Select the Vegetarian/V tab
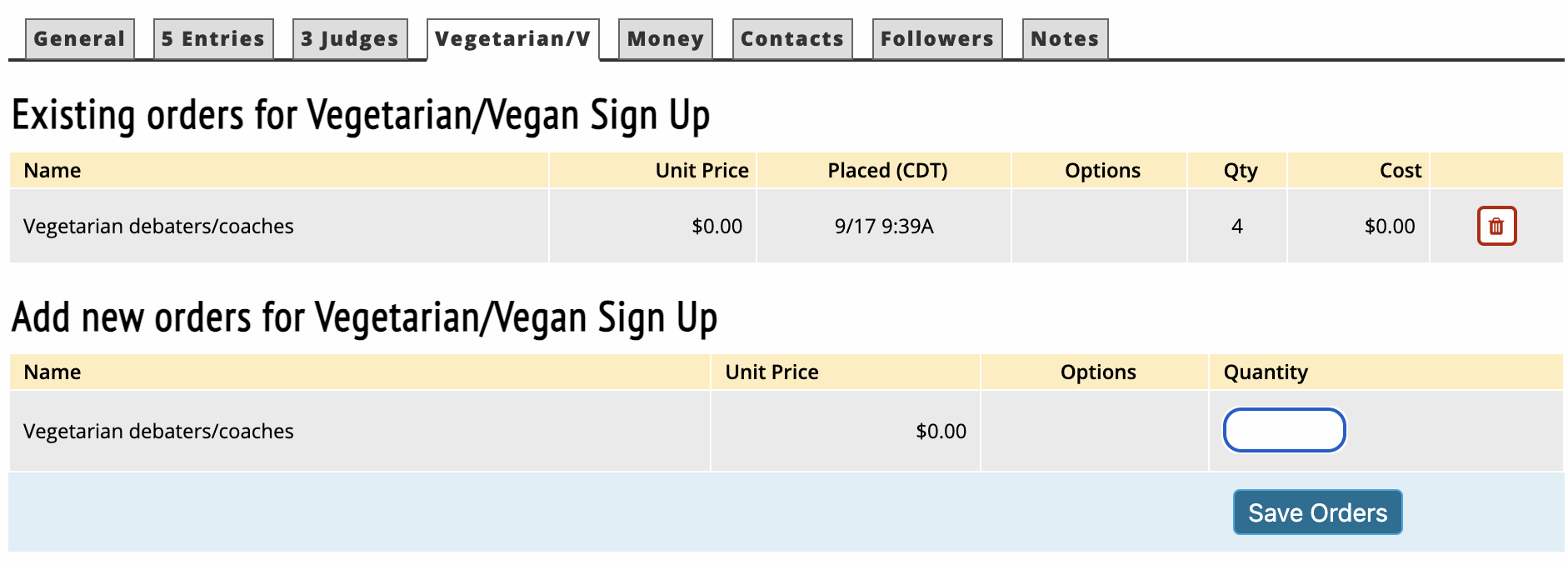This screenshot has height=565, width=1568. pyautogui.click(x=512, y=39)
